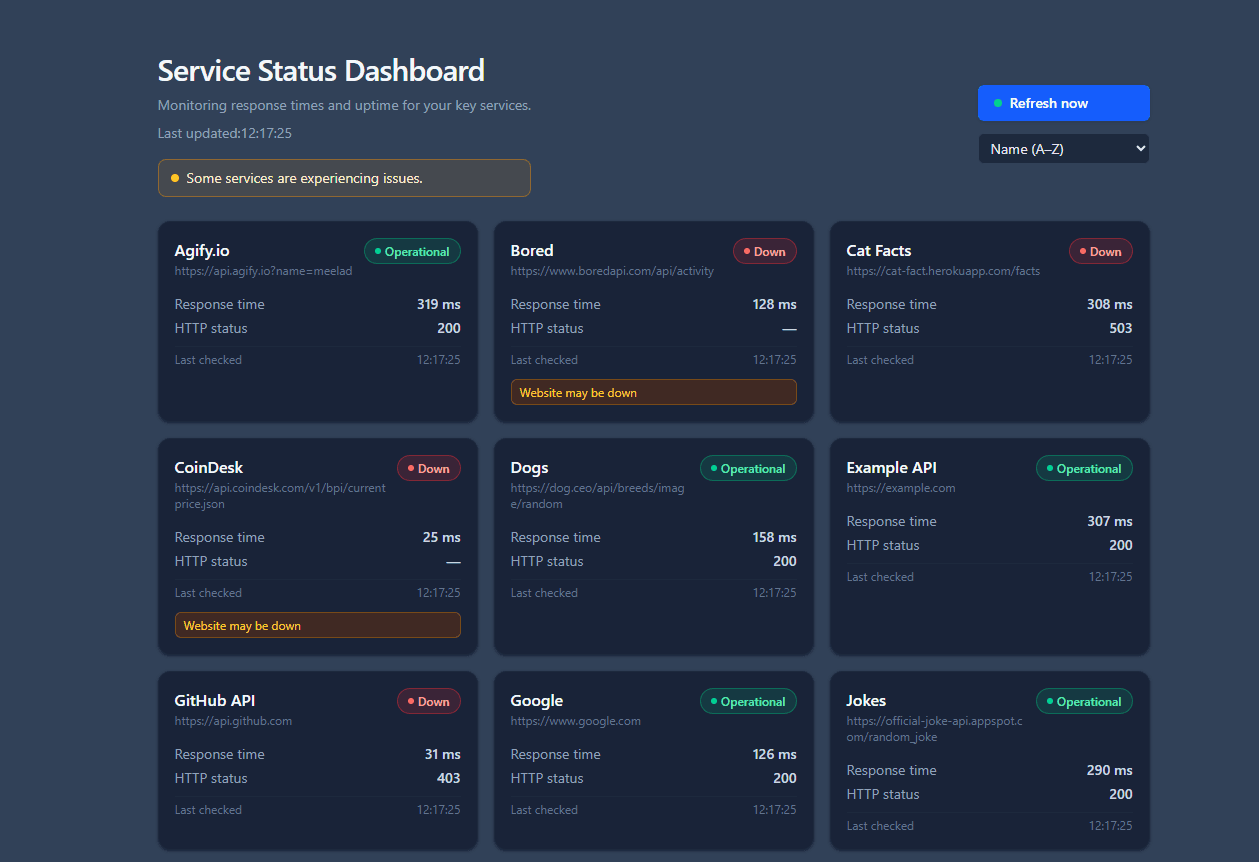The width and height of the screenshot is (1259, 862).
Task: Click the Google service card title
Action: point(536,701)
